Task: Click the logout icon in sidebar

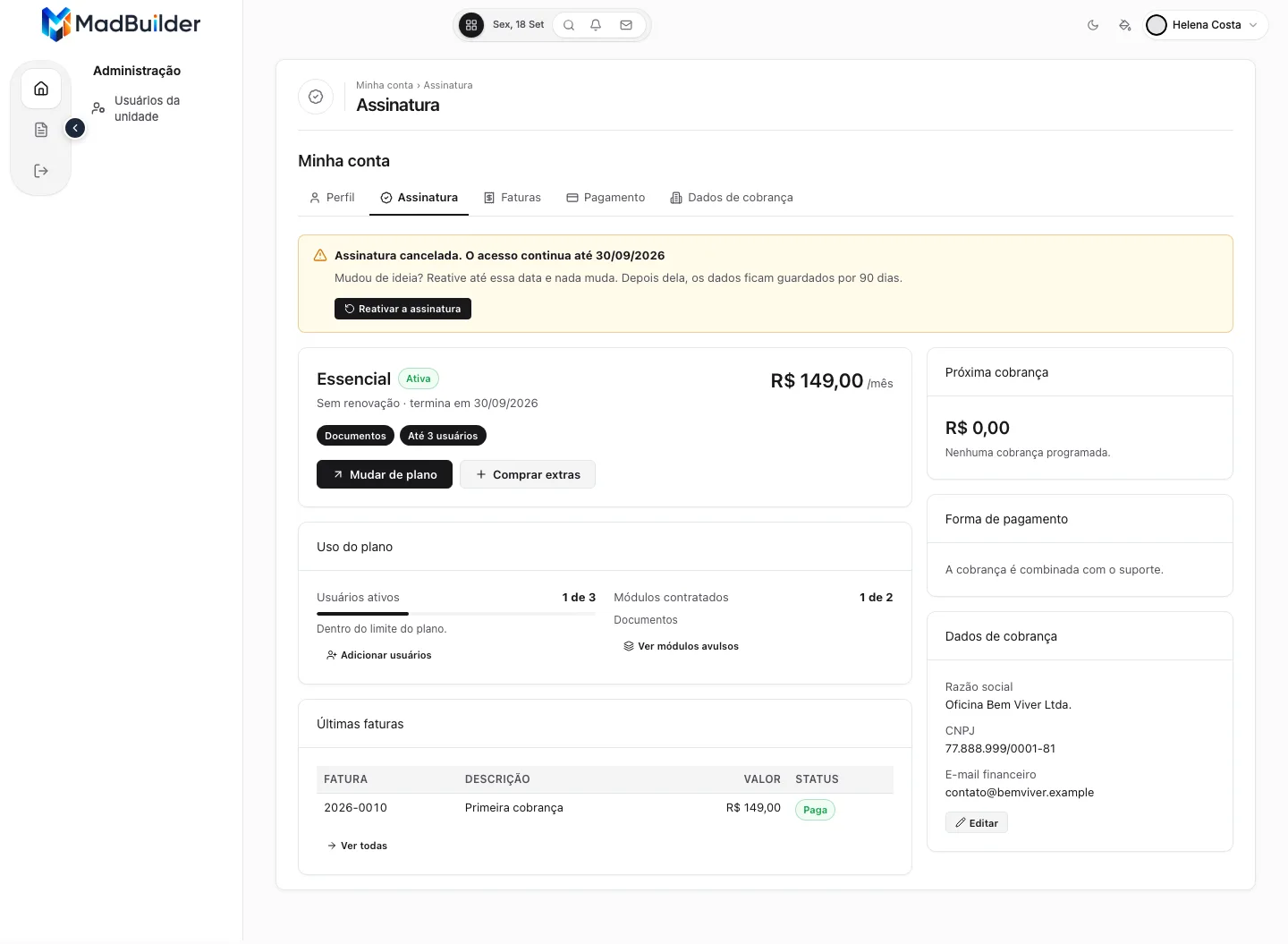Action: tap(41, 171)
